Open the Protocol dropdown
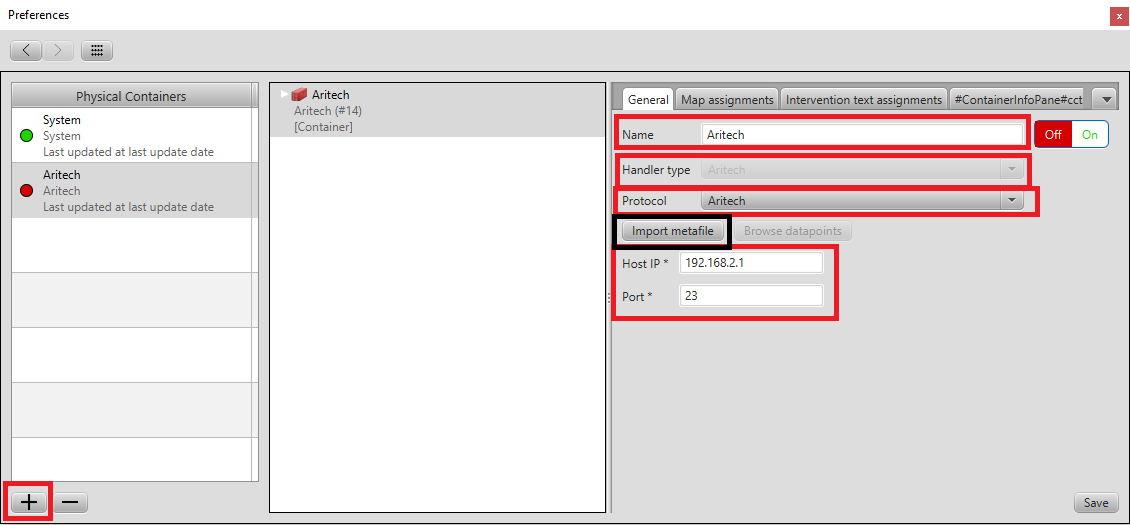This screenshot has height=525, width=1130. (x=1013, y=201)
